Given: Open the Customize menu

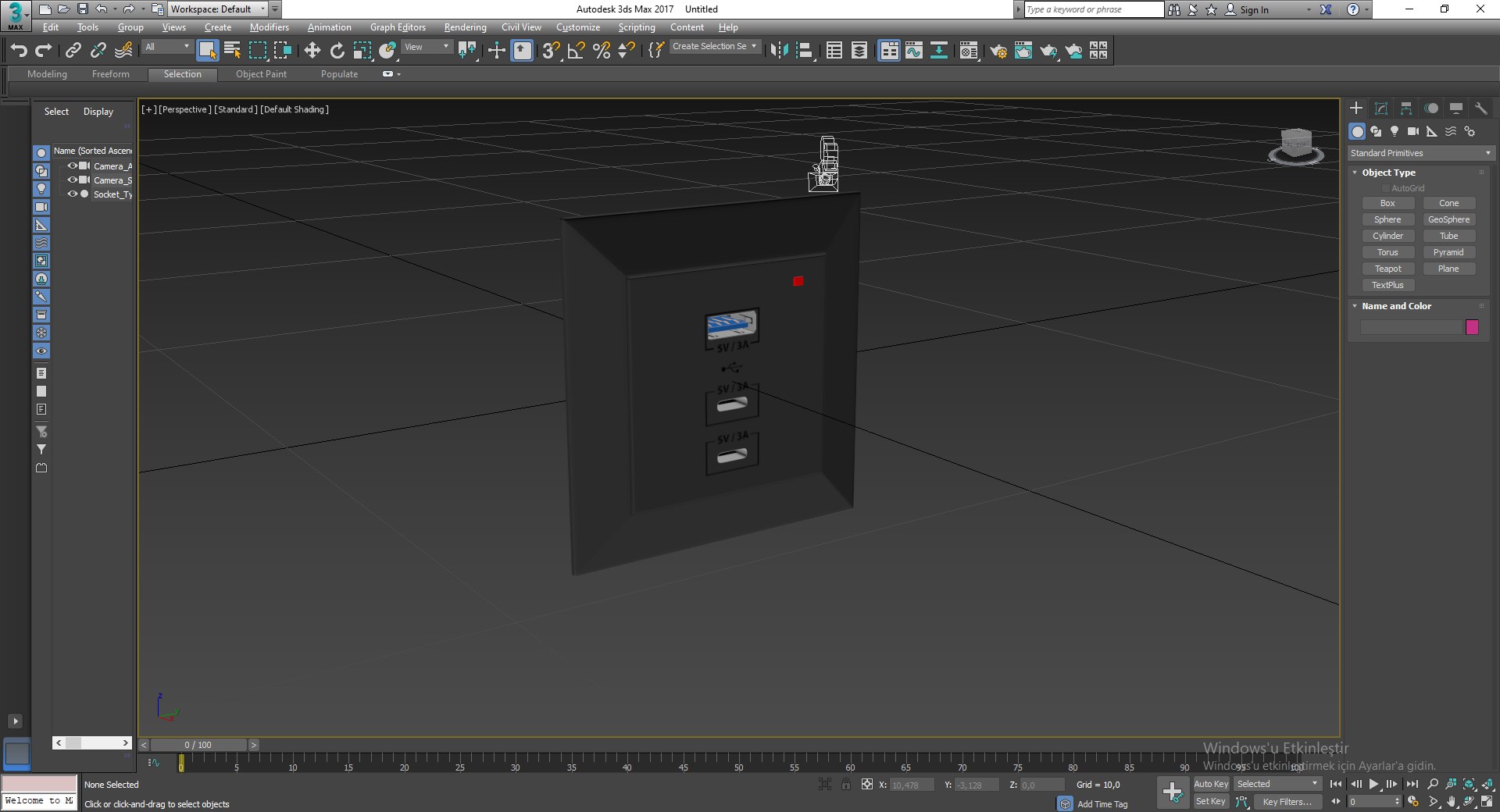Looking at the screenshot, I should tap(578, 27).
